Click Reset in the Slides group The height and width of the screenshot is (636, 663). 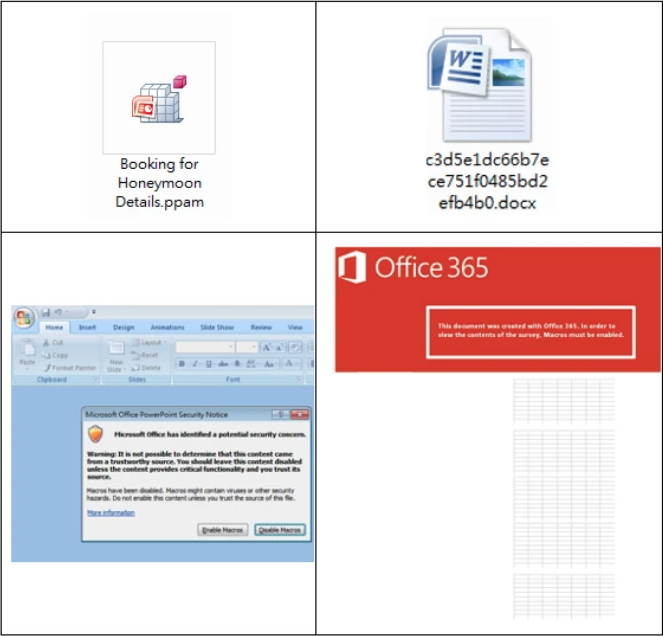point(145,355)
